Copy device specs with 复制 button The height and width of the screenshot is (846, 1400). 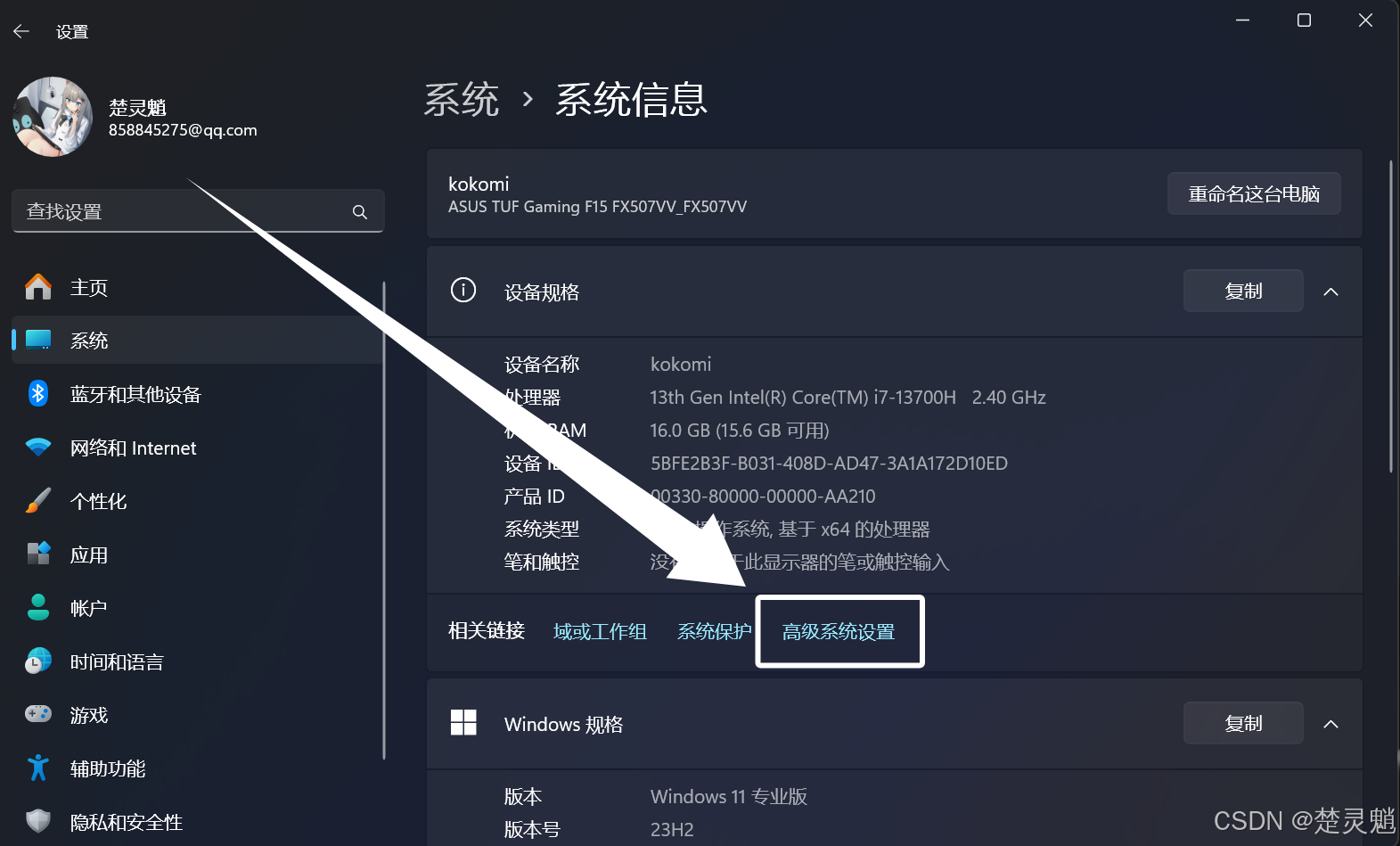1243,291
